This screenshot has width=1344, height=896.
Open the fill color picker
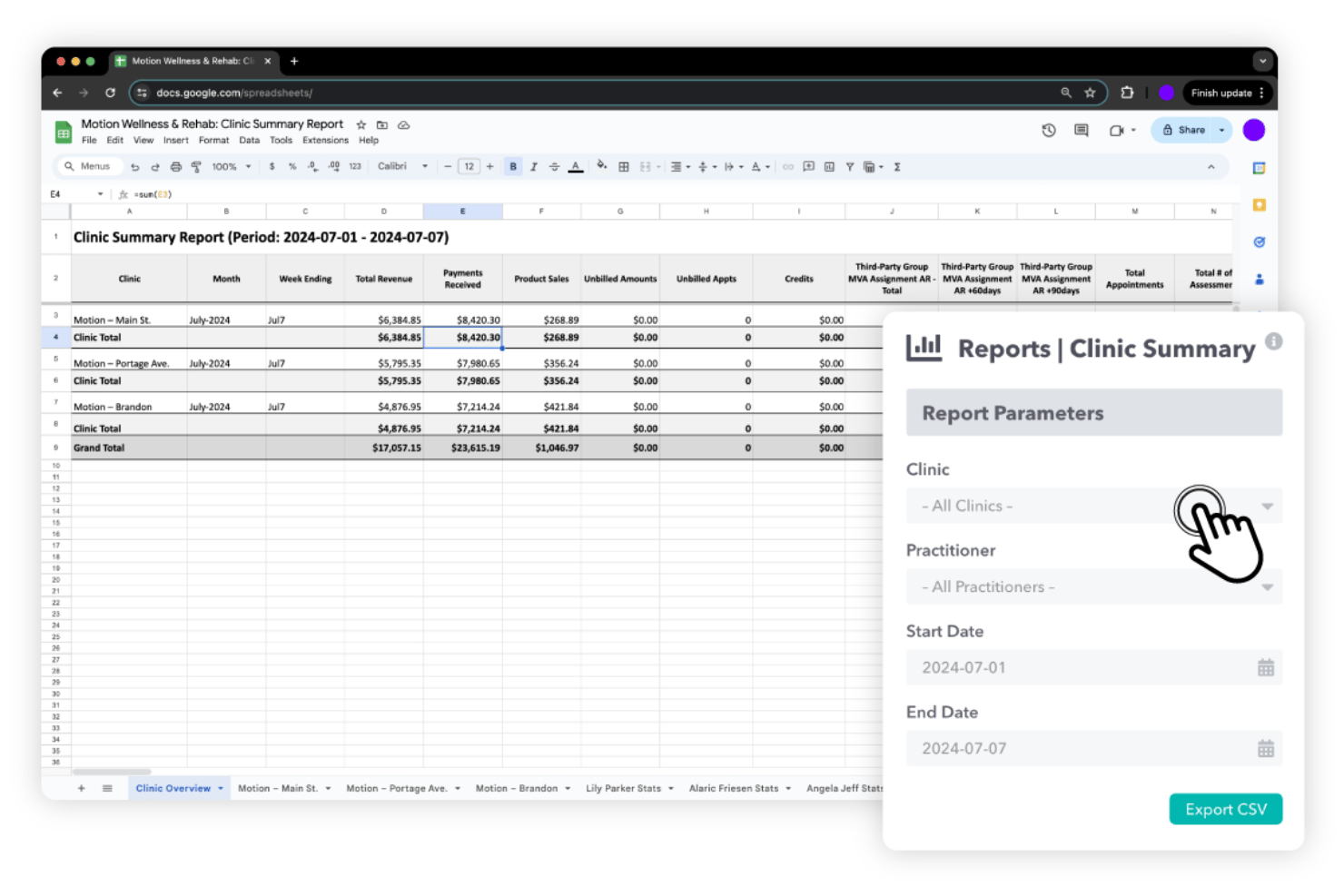601,166
